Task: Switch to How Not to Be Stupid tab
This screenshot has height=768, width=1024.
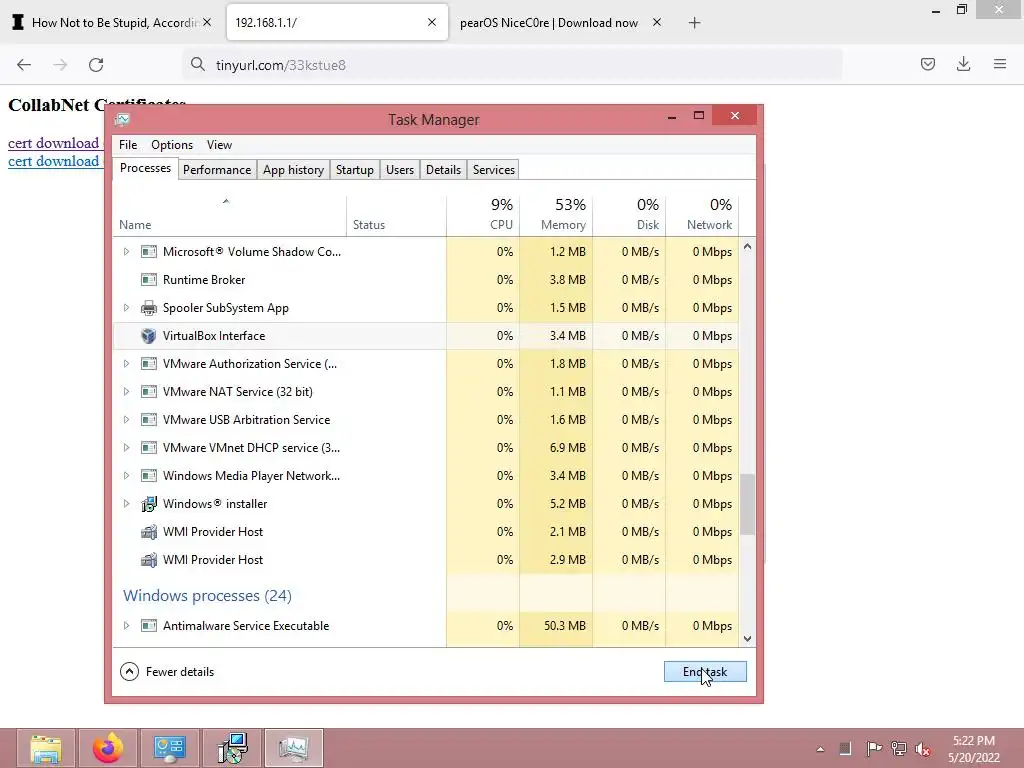Action: (x=114, y=23)
